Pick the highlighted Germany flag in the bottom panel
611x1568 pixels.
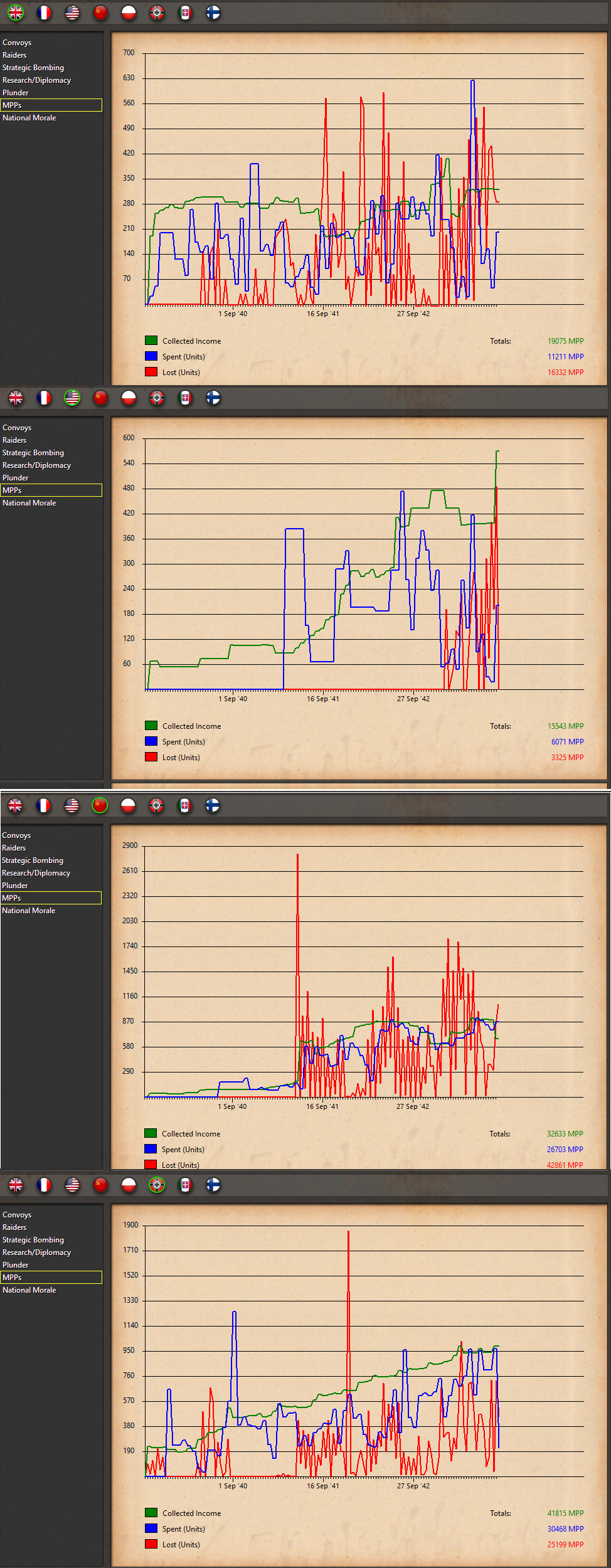pos(157,1185)
